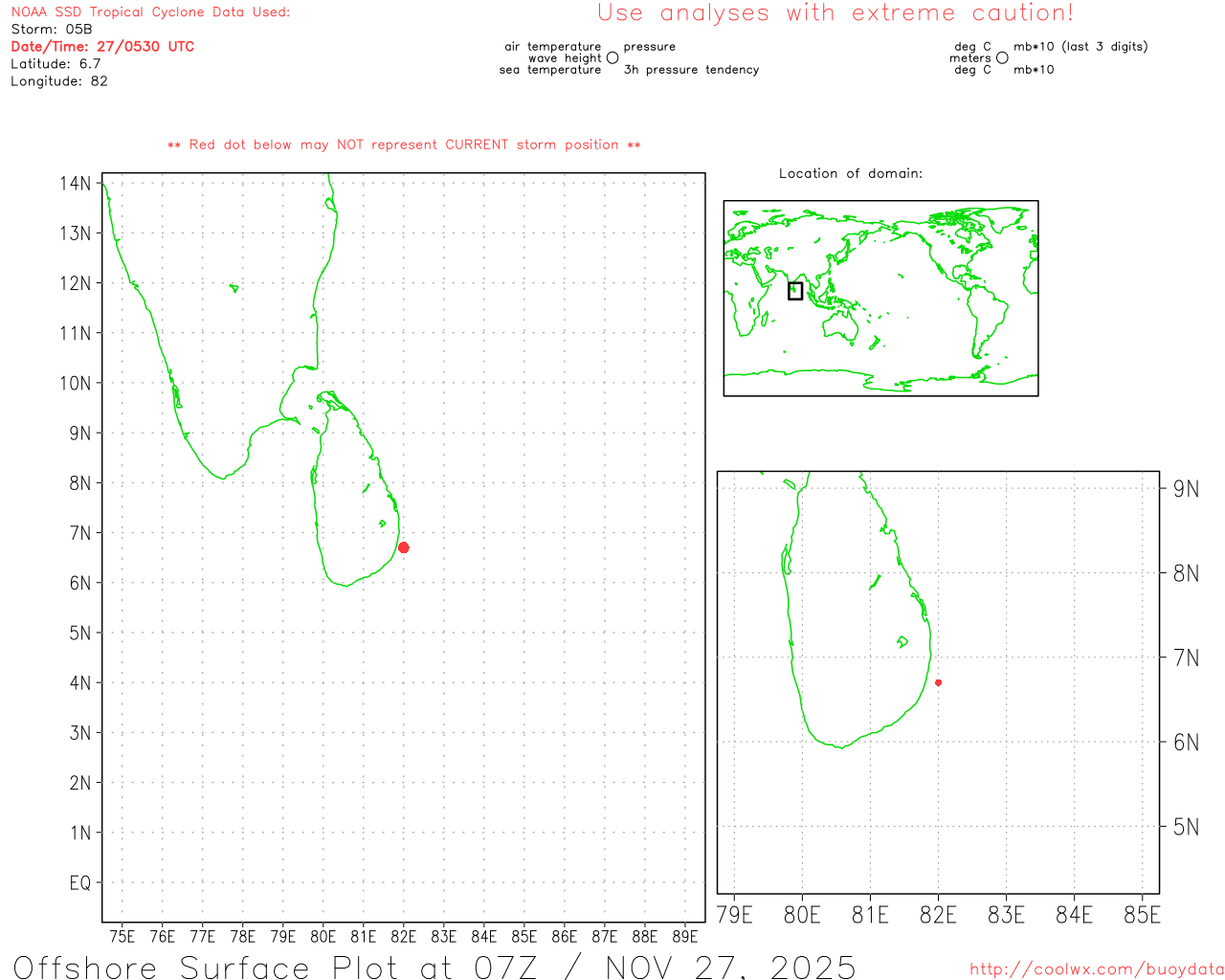
Task: Click the '3h pressure tendency' legend label
Action: click(691, 70)
